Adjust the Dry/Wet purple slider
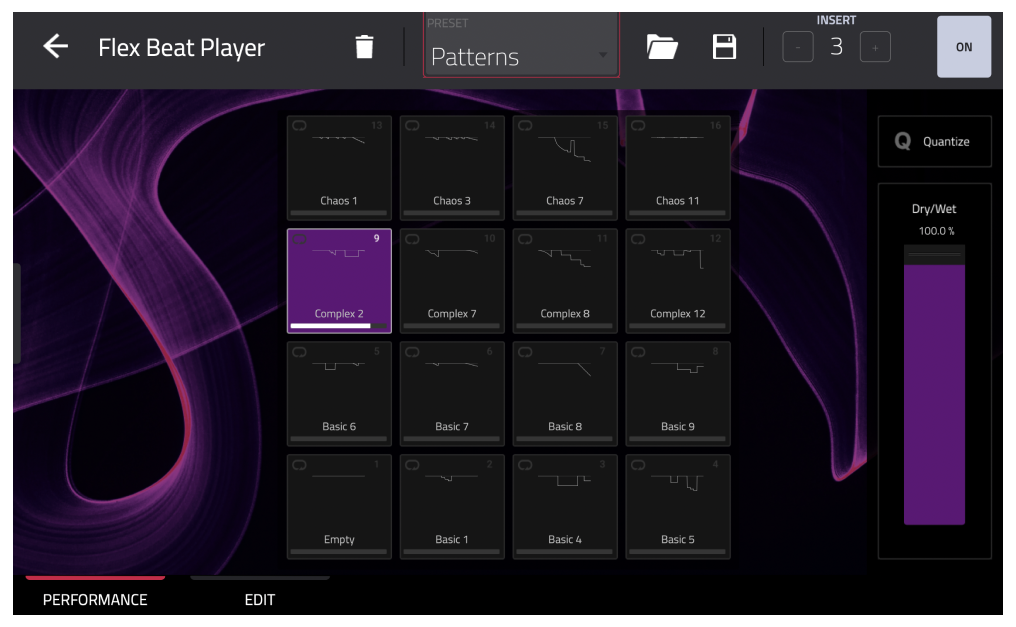Viewport: 1016px width, 627px height. 934,393
